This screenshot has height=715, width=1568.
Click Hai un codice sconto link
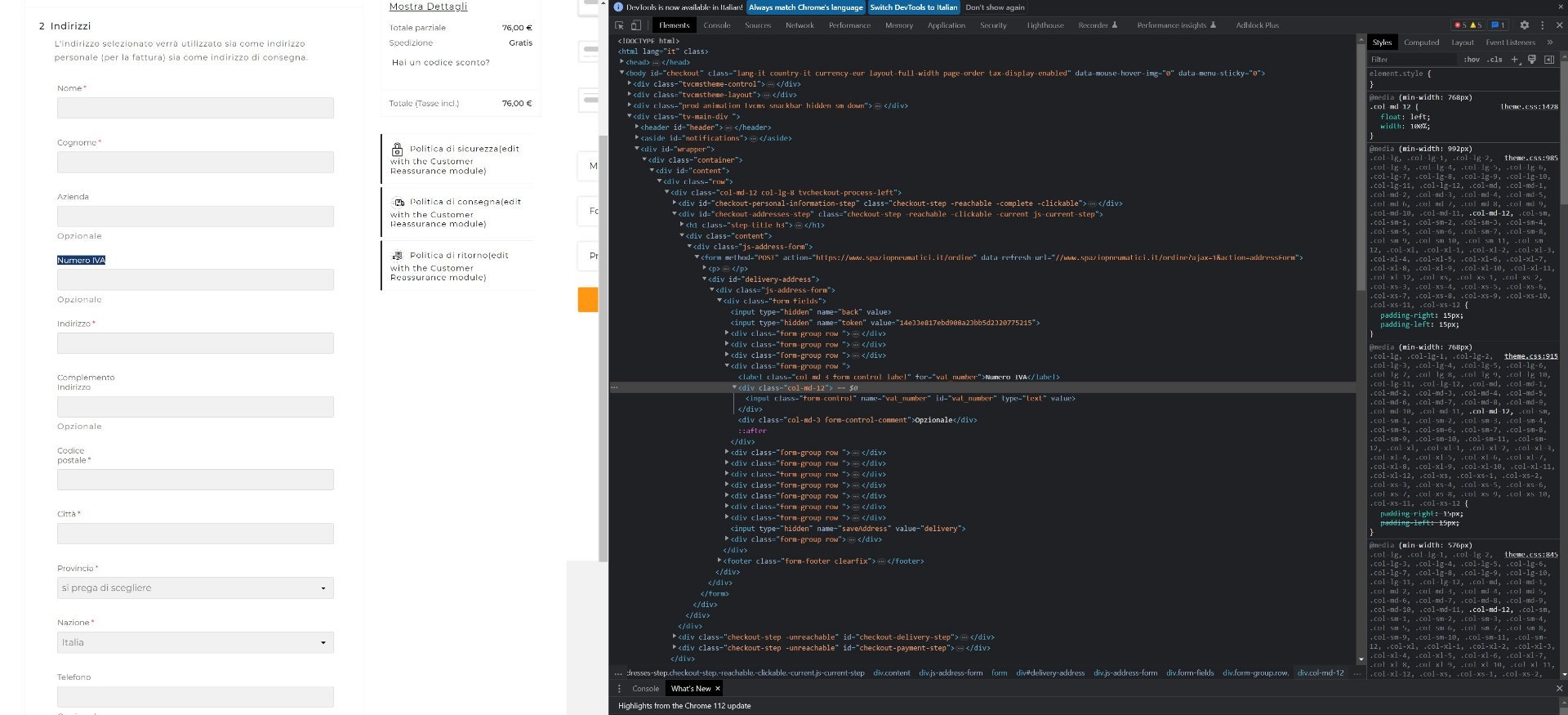click(x=441, y=63)
